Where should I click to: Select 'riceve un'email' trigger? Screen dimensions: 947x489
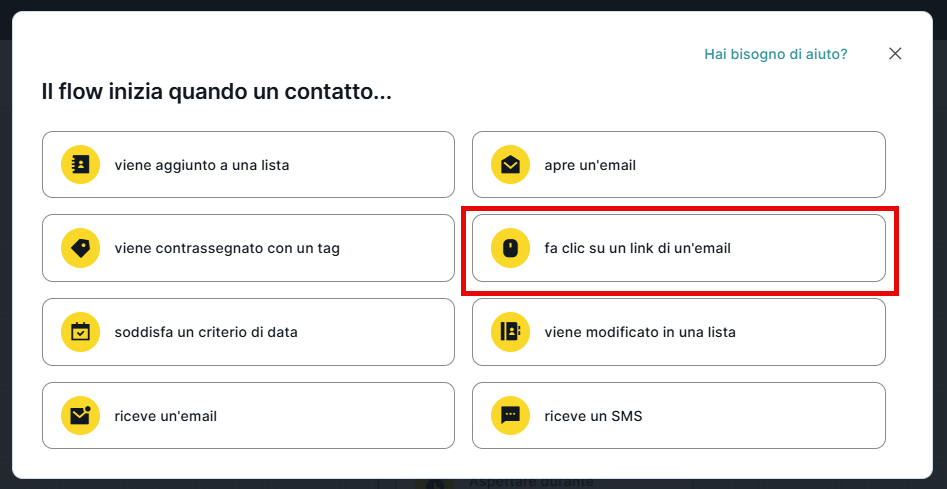coord(248,416)
